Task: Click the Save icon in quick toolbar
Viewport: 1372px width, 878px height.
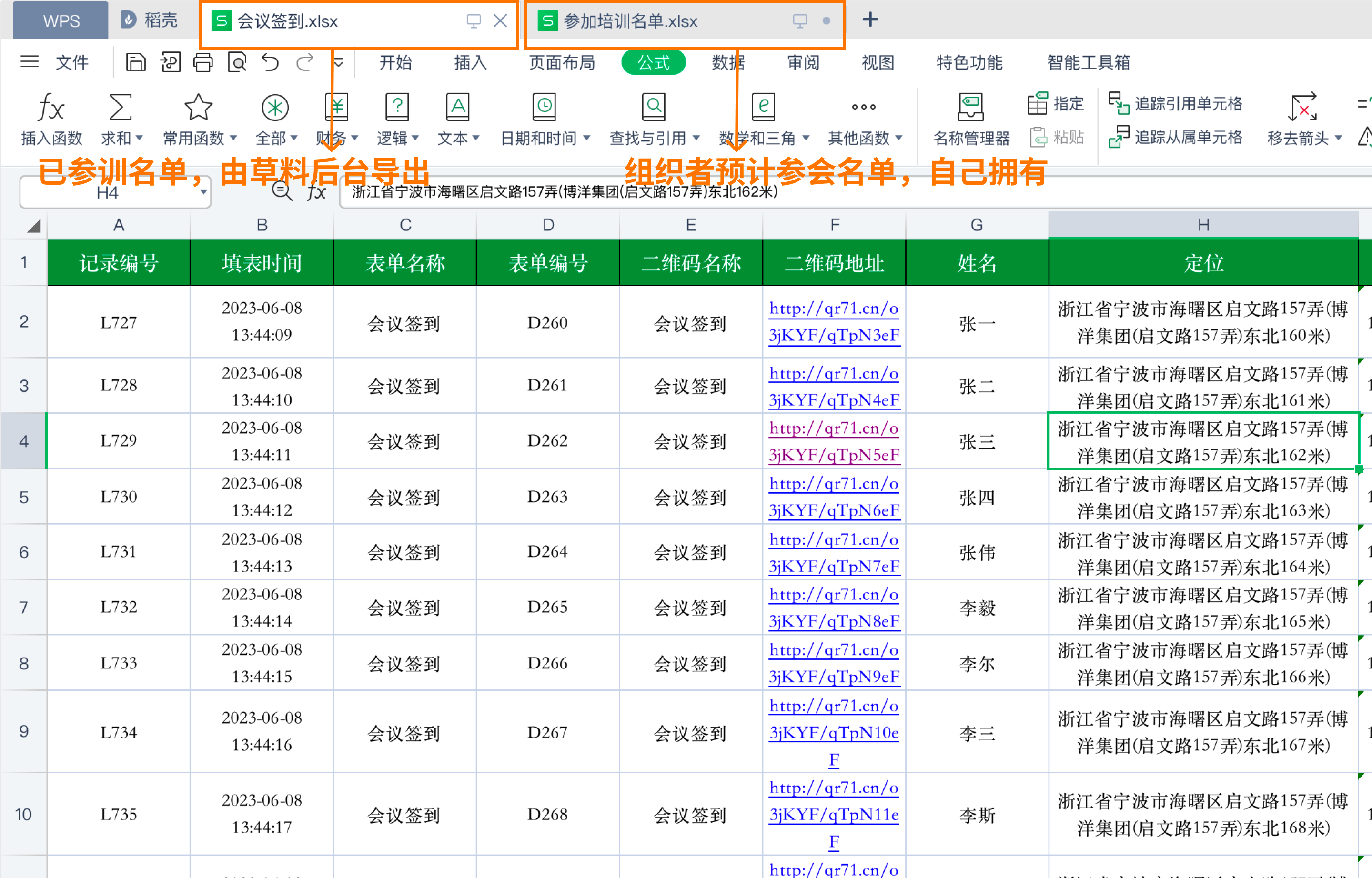Action: click(135, 62)
